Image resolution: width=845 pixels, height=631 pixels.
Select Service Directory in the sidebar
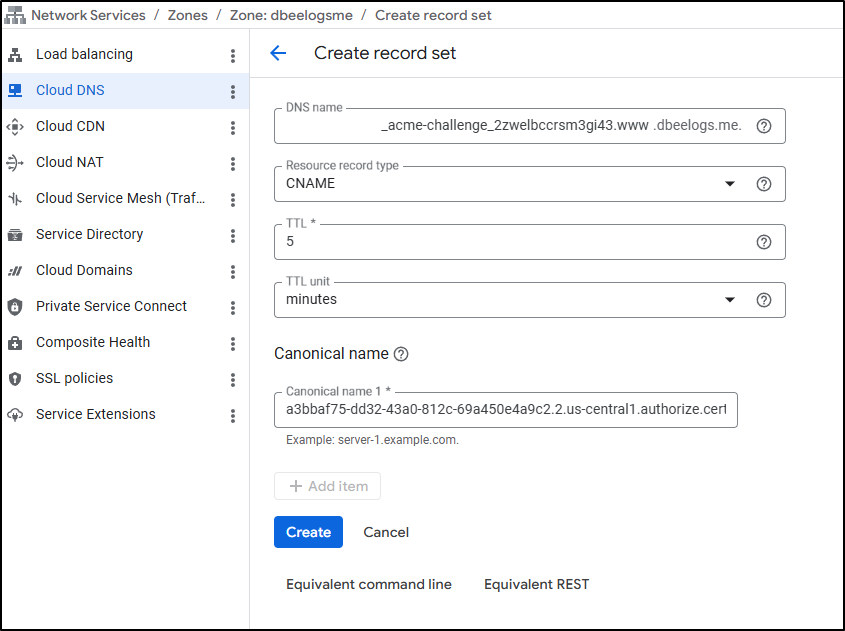(x=89, y=234)
